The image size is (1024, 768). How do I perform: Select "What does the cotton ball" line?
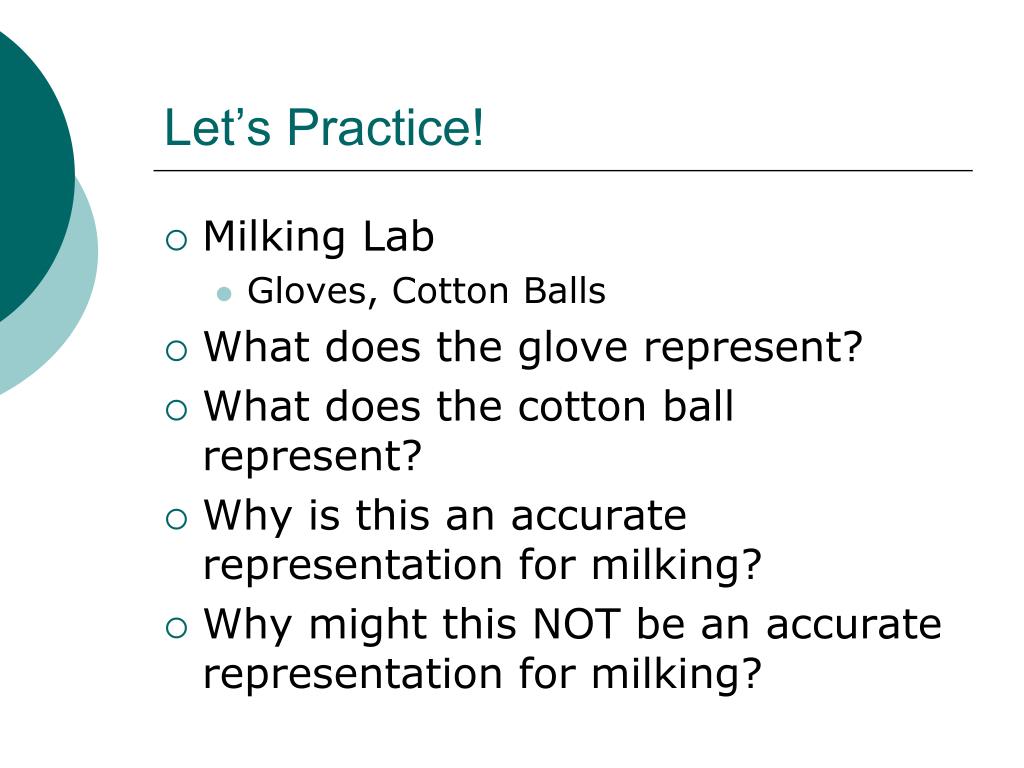click(x=468, y=406)
